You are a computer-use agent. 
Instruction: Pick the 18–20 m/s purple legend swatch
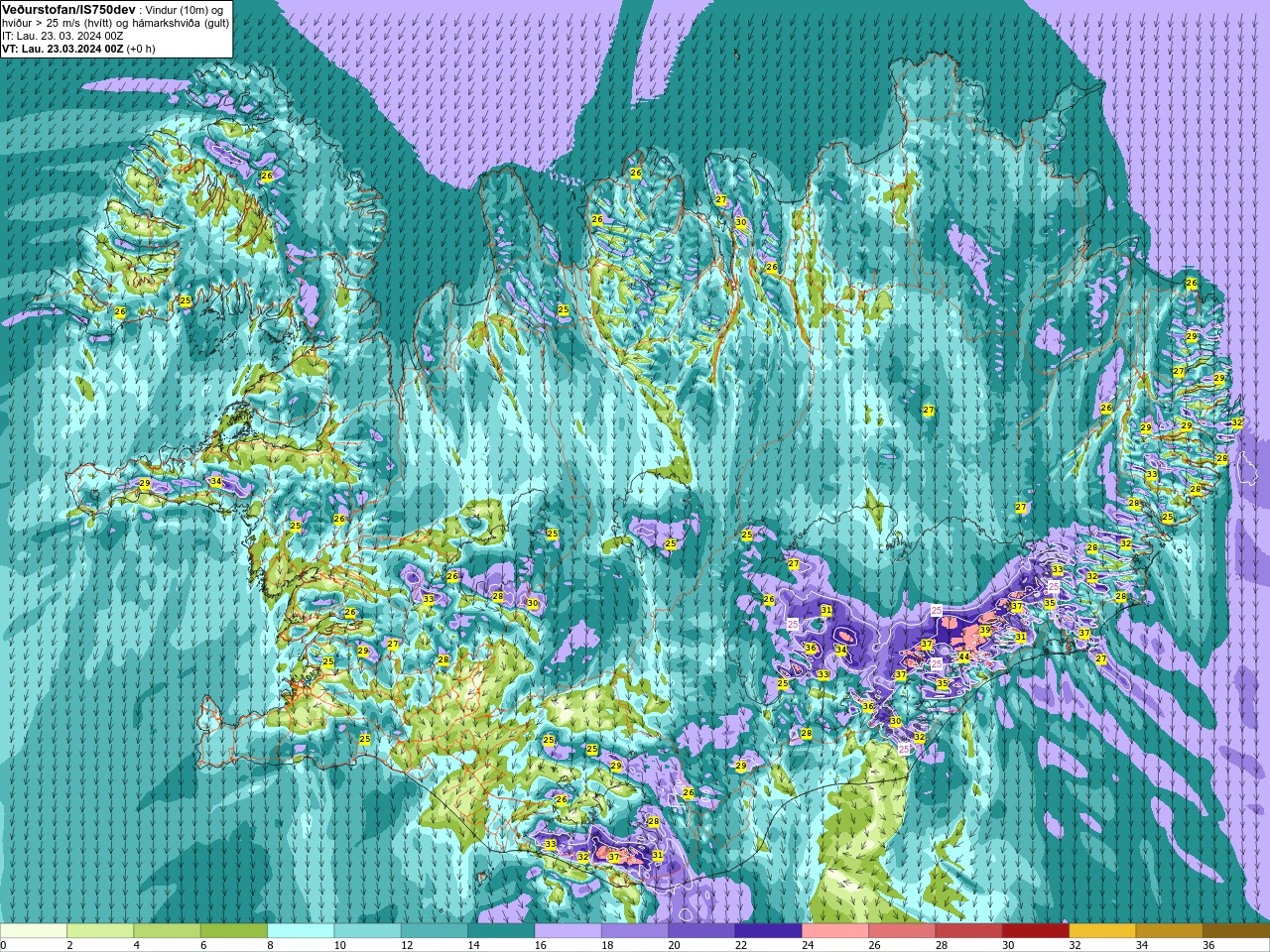635,931
